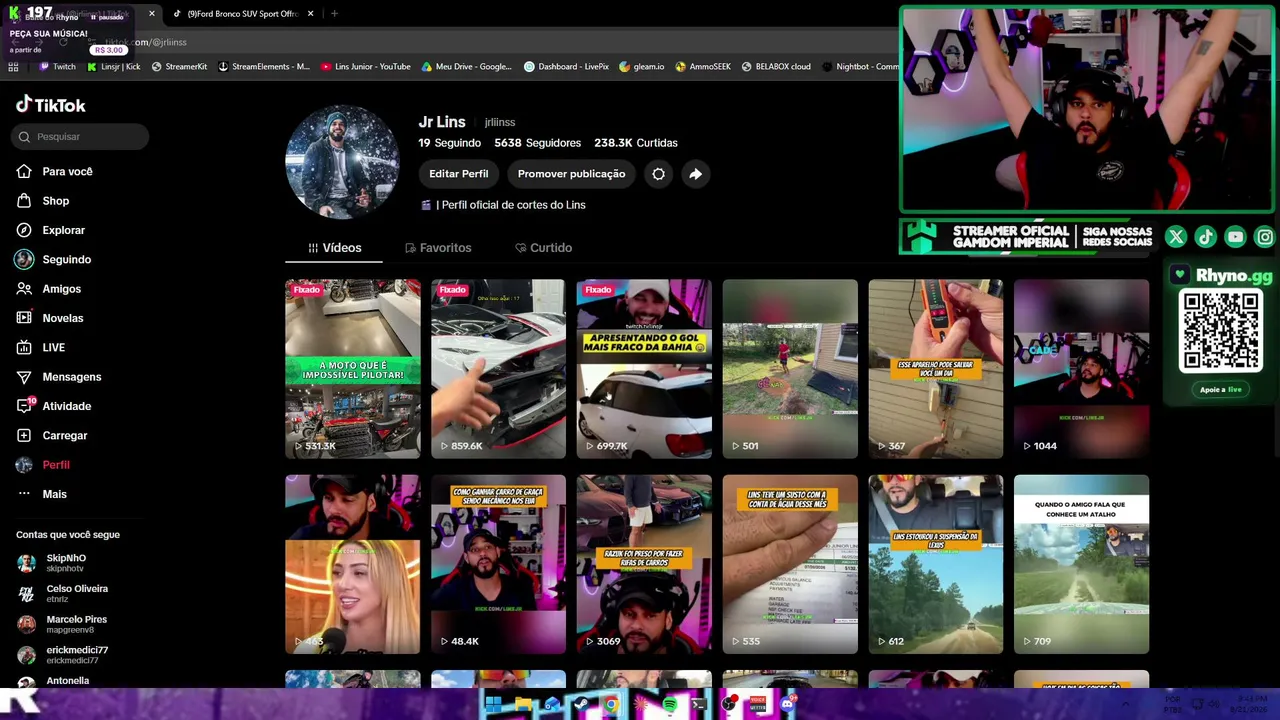Image resolution: width=1280 pixels, height=720 pixels.
Task: Click the share profile arrow icon
Action: [695, 174]
